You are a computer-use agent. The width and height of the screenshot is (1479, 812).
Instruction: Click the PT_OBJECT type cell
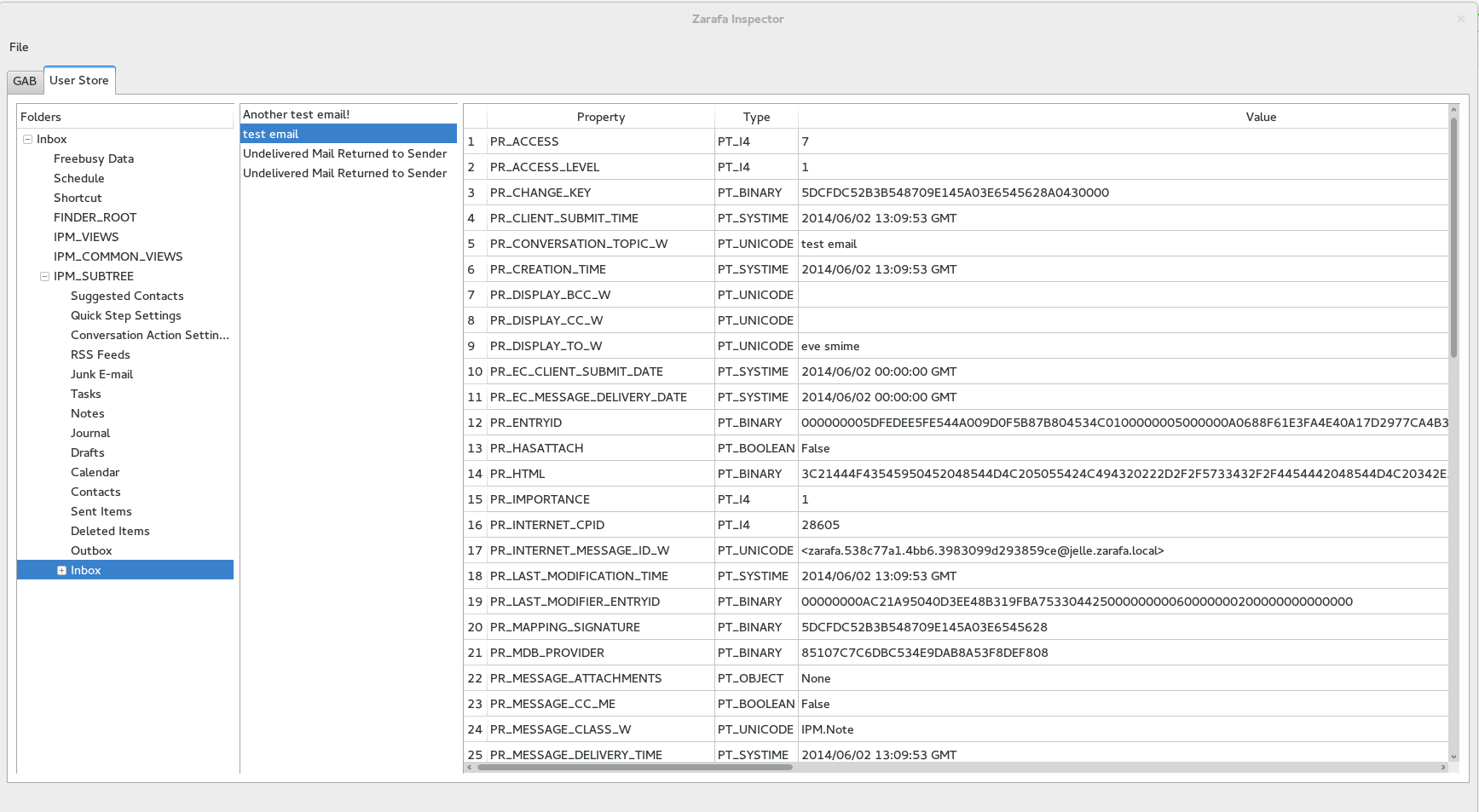(756, 678)
